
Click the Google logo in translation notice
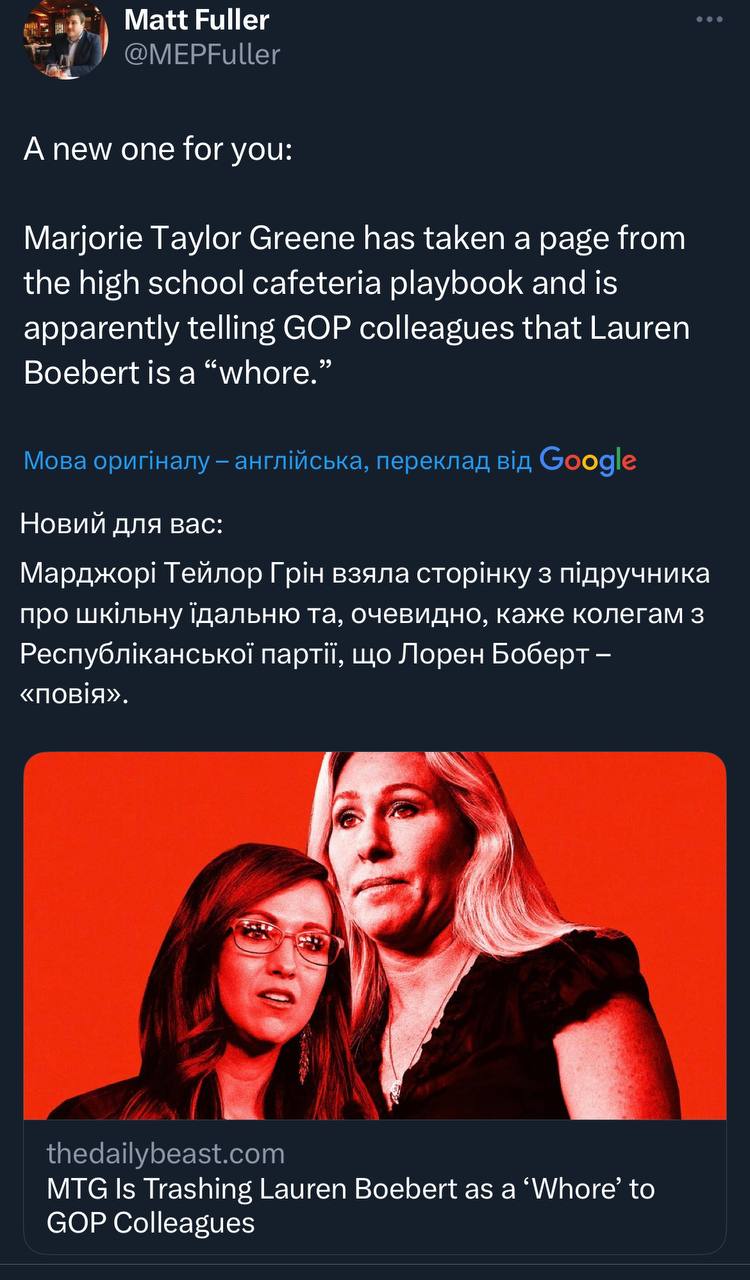pos(588,459)
